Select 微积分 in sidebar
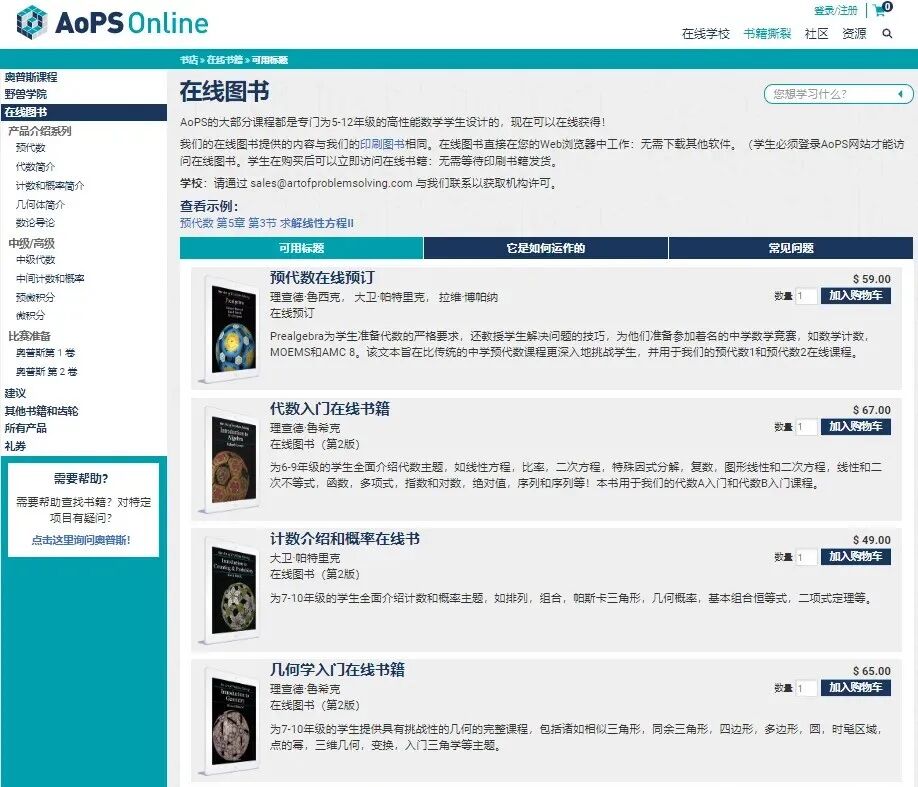This screenshot has width=918, height=787. click(x=30, y=315)
